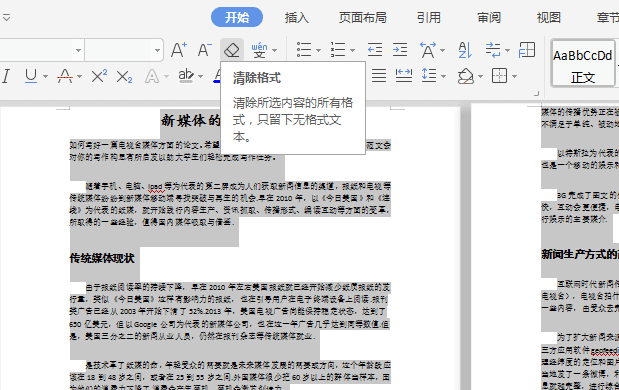Click the wén phonetic guide icon
Screen dimensions: 619x390
(x=259, y=50)
